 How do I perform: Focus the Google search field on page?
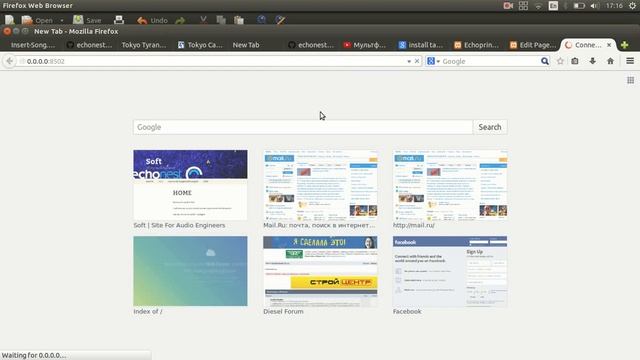(x=303, y=127)
